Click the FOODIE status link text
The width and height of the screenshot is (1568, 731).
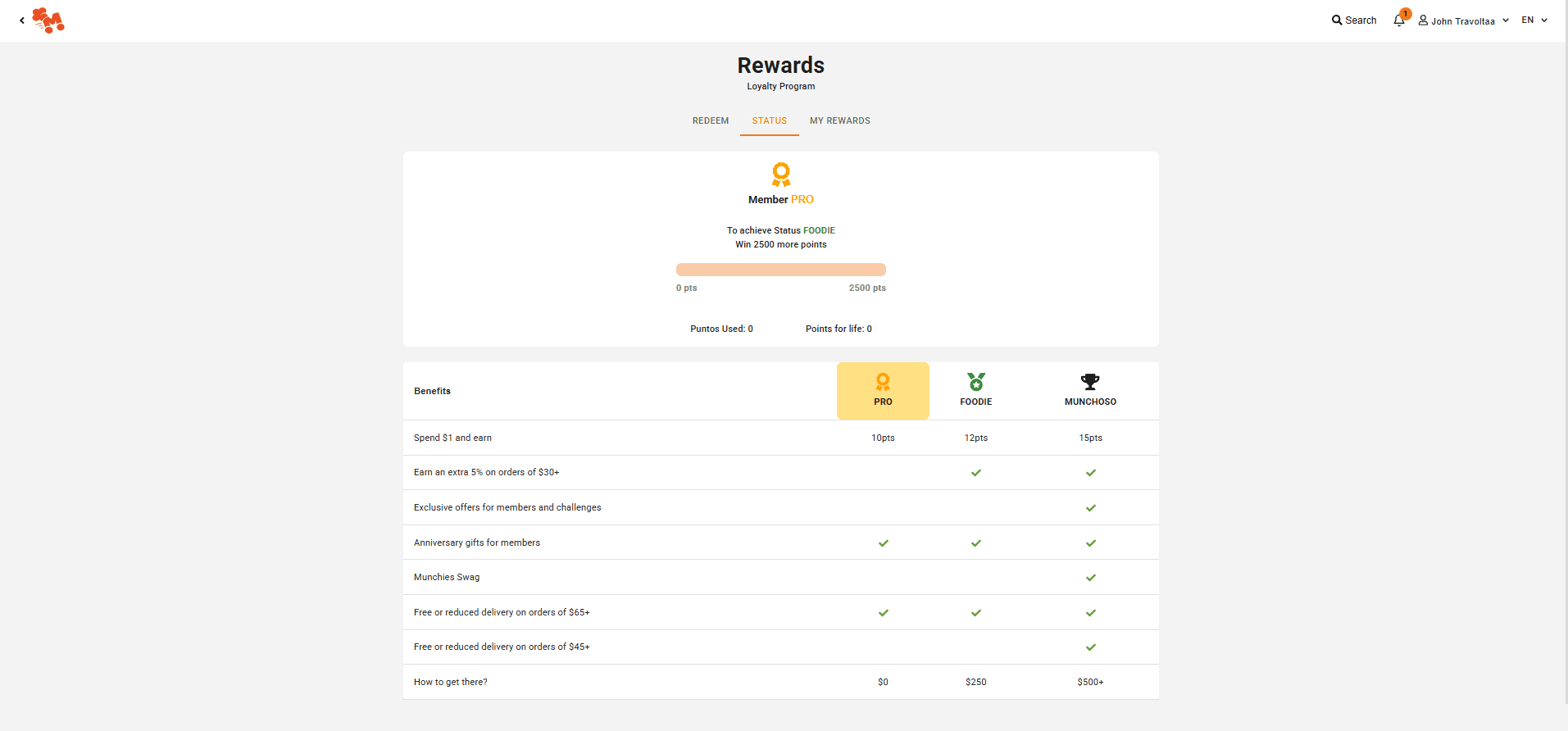click(819, 230)
